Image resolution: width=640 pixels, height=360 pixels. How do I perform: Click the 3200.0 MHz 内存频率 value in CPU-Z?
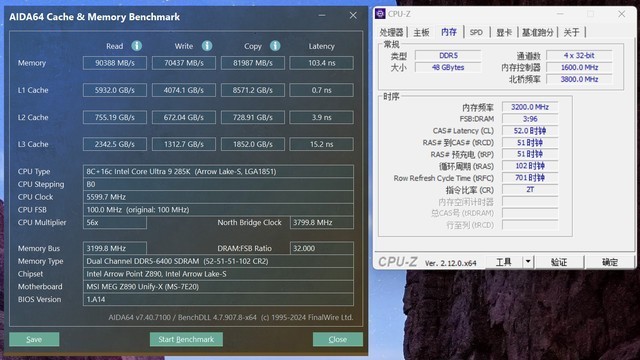coord(530,107)
